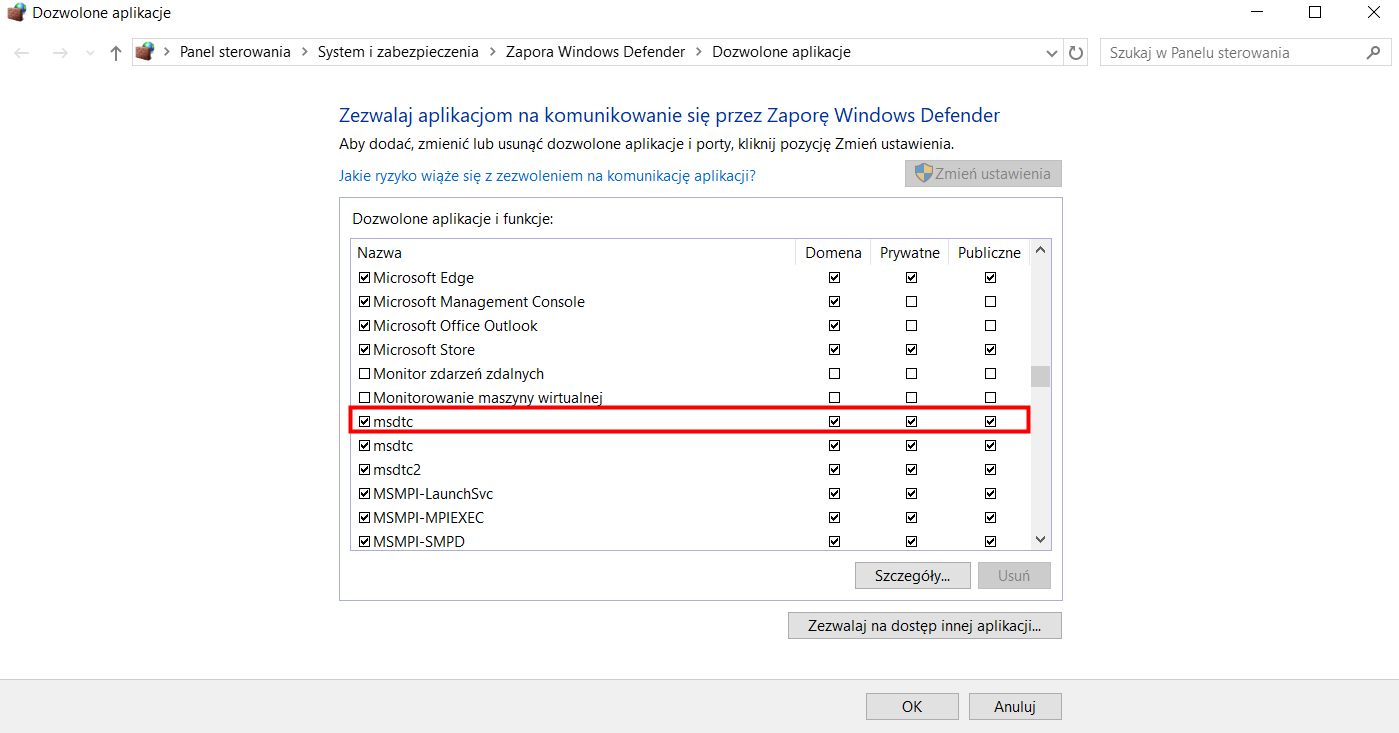This screenshot has height=733, width=1399.
Task: Toggle Microsoft Store Domena checkbox
Action: (835, 350)
